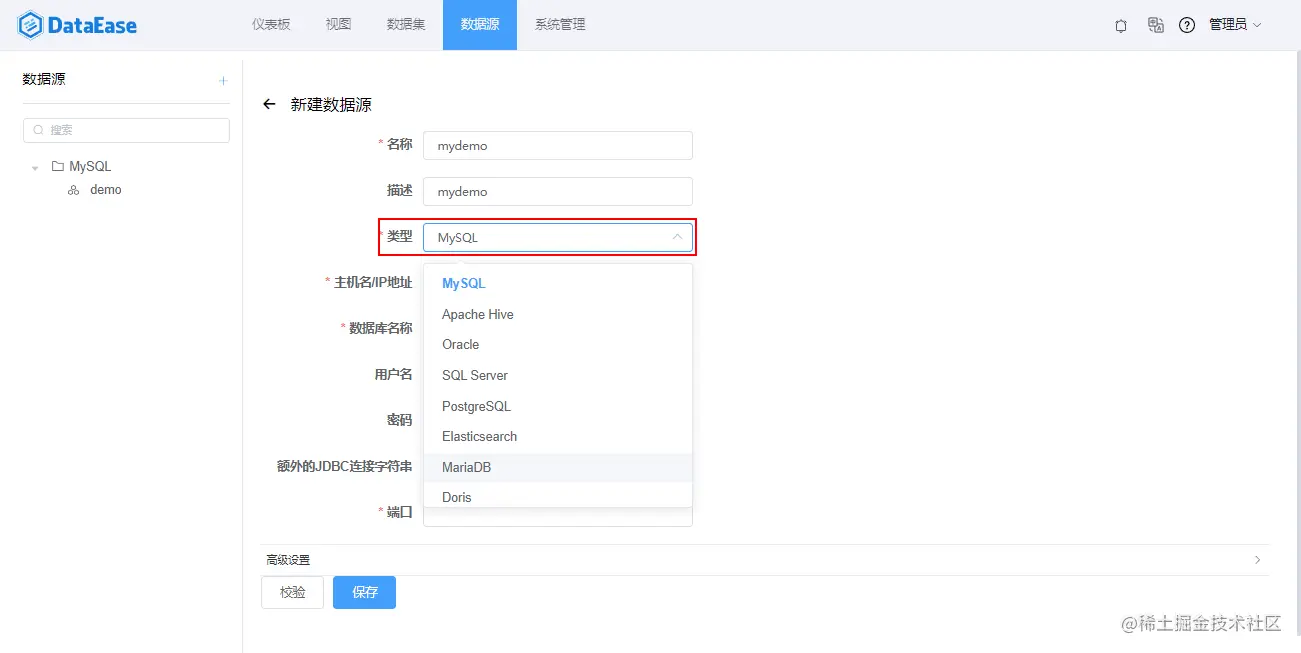The height and width of the screenshot is (653, 1301).
Task: Click the 数据源 sidebar title
Action: click(x=44, y=79)
